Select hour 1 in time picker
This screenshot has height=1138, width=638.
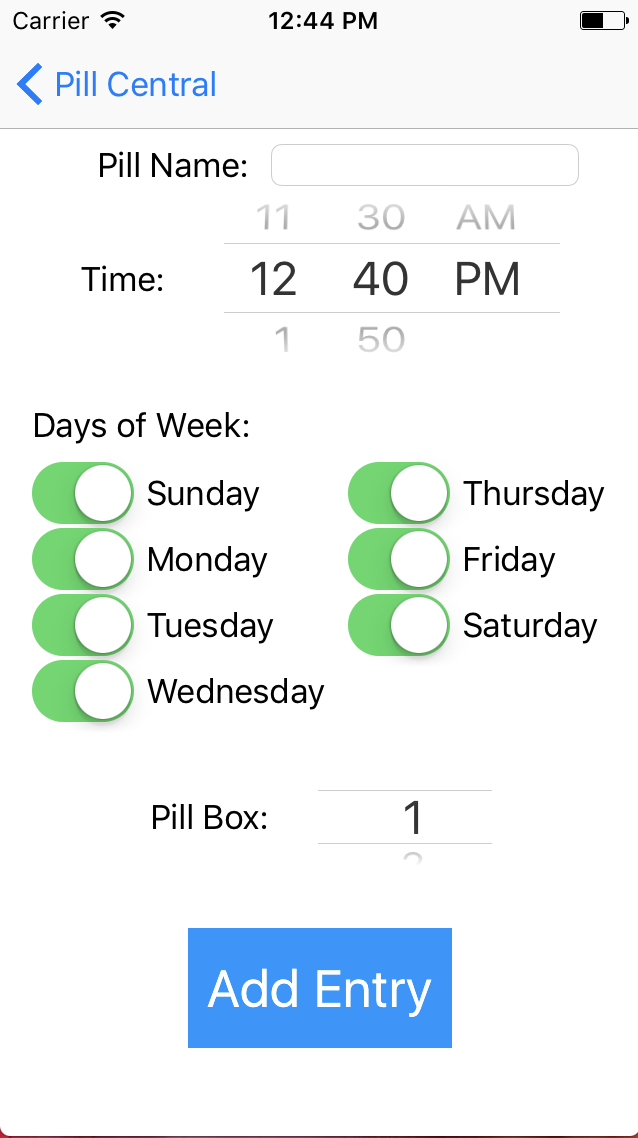[283, 339]
